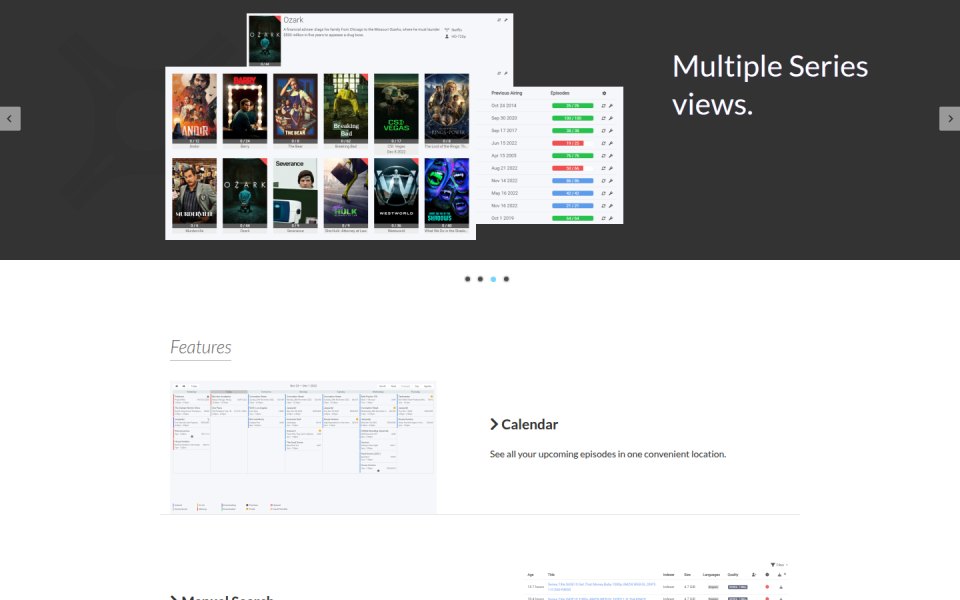Screen dimensions: 960x600
Task: Click the Manual Search table screenshot
Action: point(656,580)
